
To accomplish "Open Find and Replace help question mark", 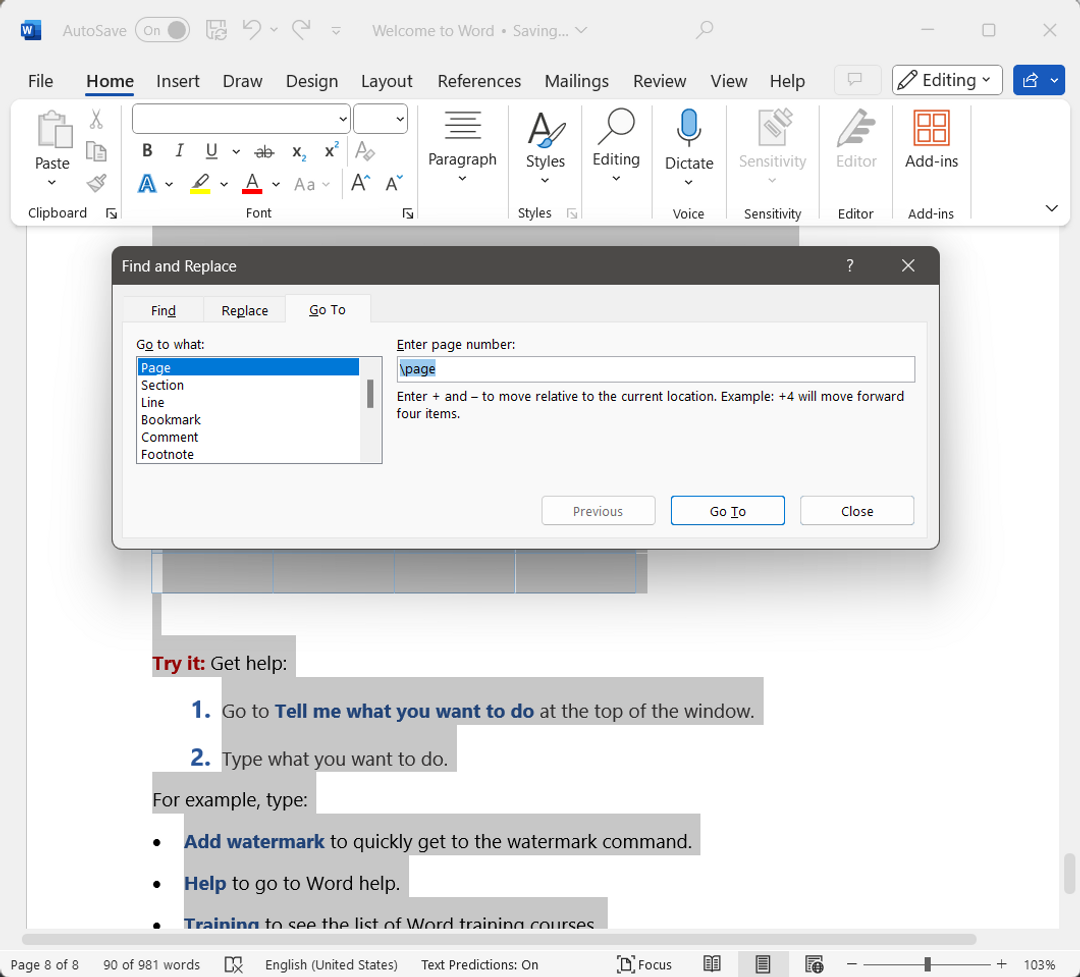I will tap(850, 265).
